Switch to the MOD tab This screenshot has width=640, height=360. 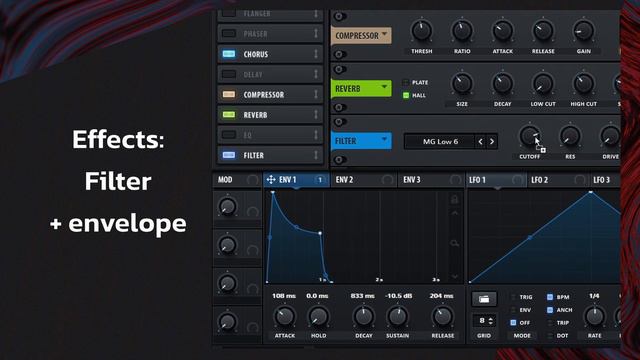[237, 180]
